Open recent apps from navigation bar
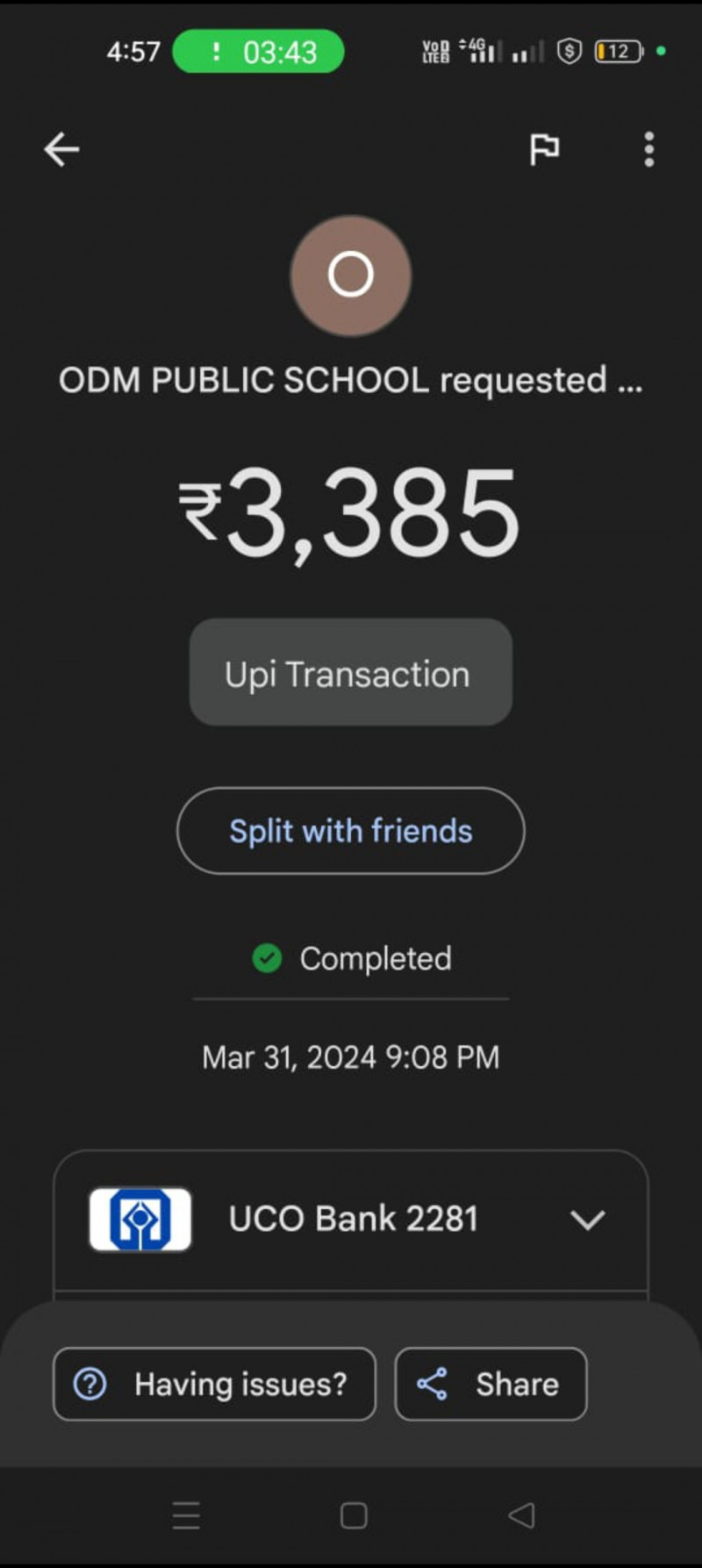Viewport: 702px width, 1568px height. click(186, 1515)
